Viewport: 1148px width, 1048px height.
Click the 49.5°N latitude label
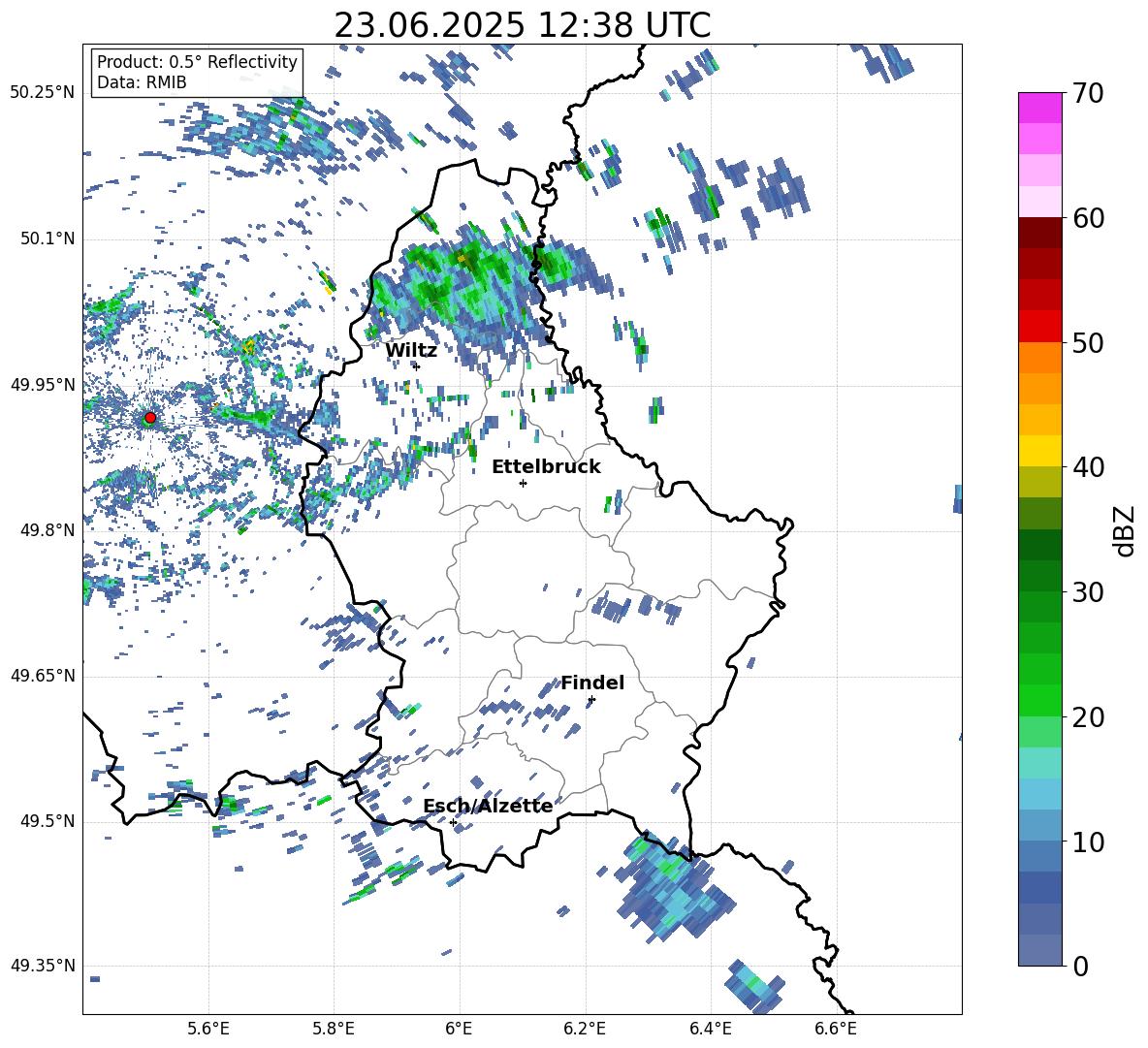(x=47, y=821)
